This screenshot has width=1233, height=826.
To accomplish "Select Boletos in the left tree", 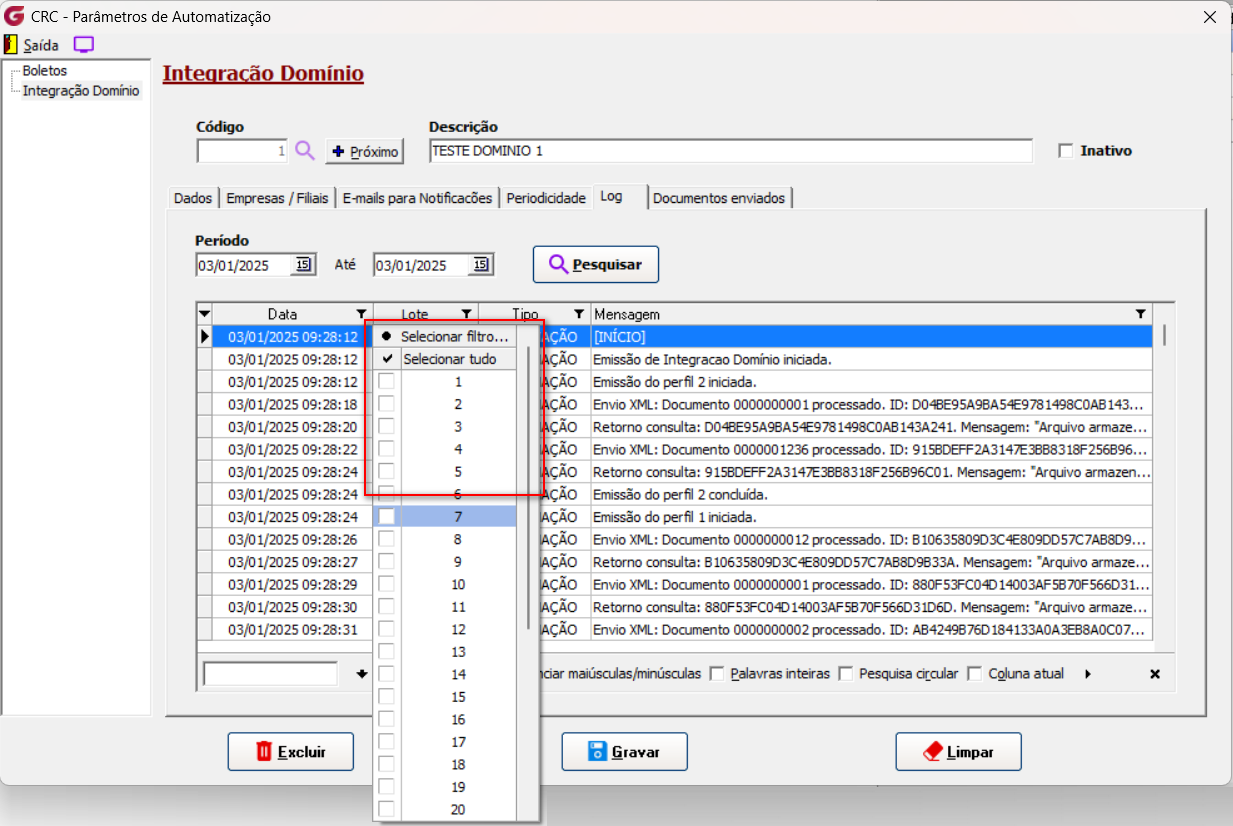I will (x=44, y=71).
